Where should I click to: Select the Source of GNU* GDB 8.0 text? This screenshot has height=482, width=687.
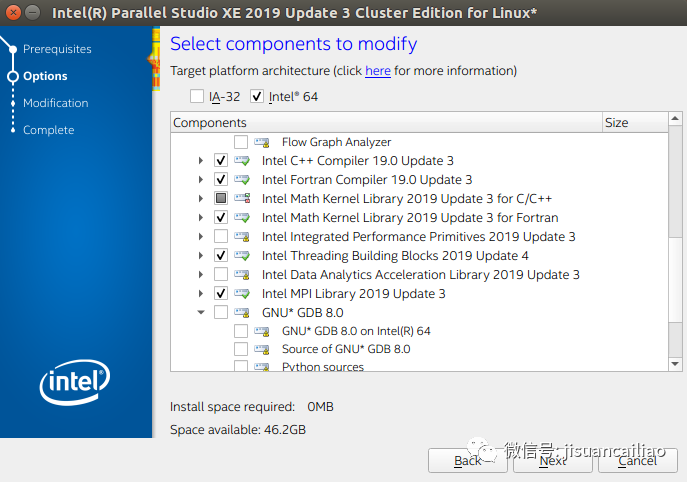[x=346, y=349]
